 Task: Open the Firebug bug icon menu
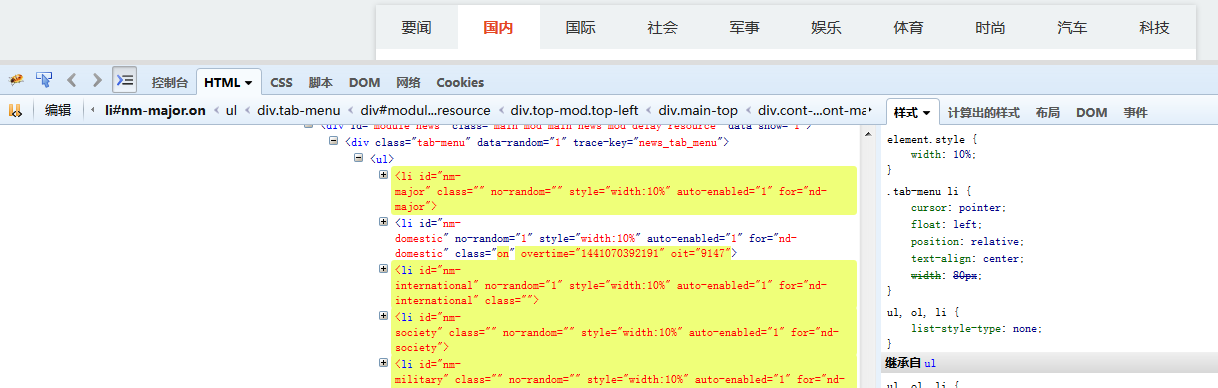pyautogui.click(x=16, y=80)
